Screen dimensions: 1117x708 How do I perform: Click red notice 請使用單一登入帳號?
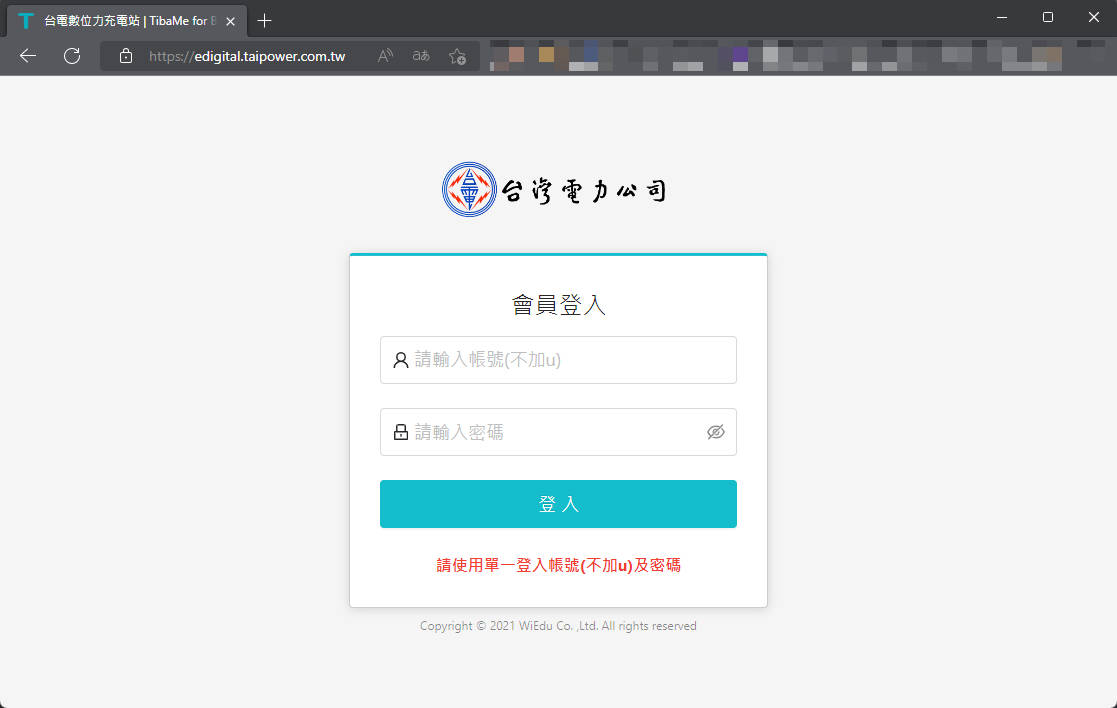(558, 565)
